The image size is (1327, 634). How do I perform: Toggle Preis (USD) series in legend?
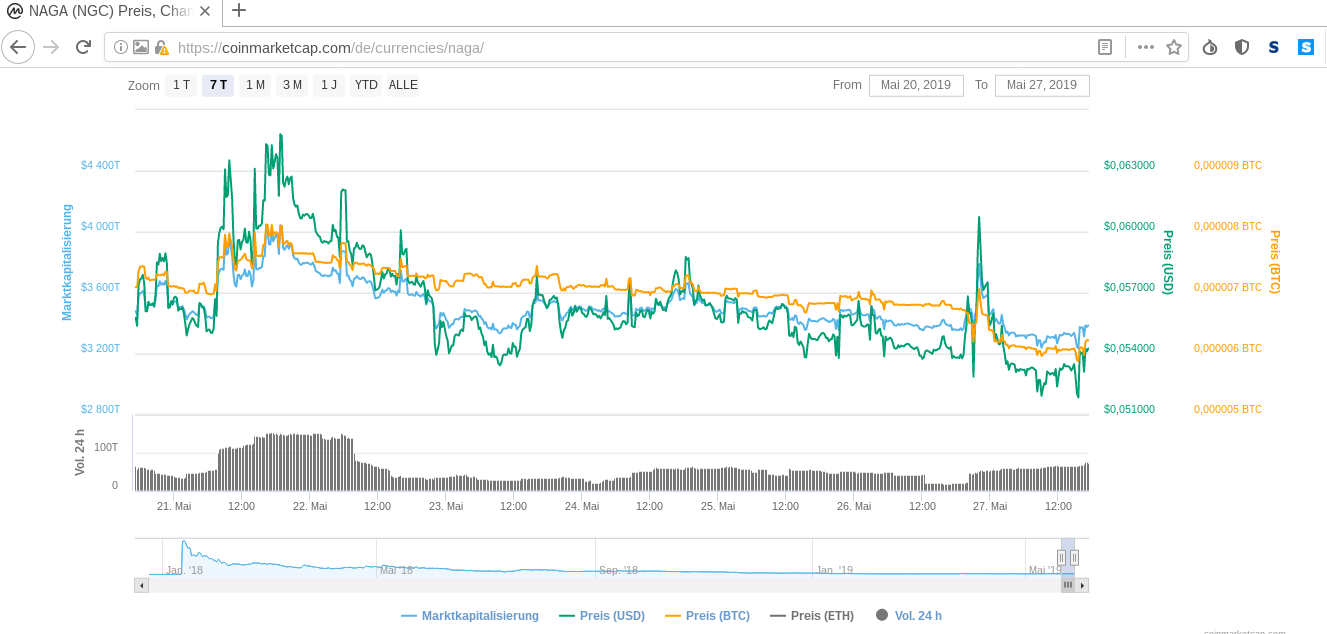(602, 616)
